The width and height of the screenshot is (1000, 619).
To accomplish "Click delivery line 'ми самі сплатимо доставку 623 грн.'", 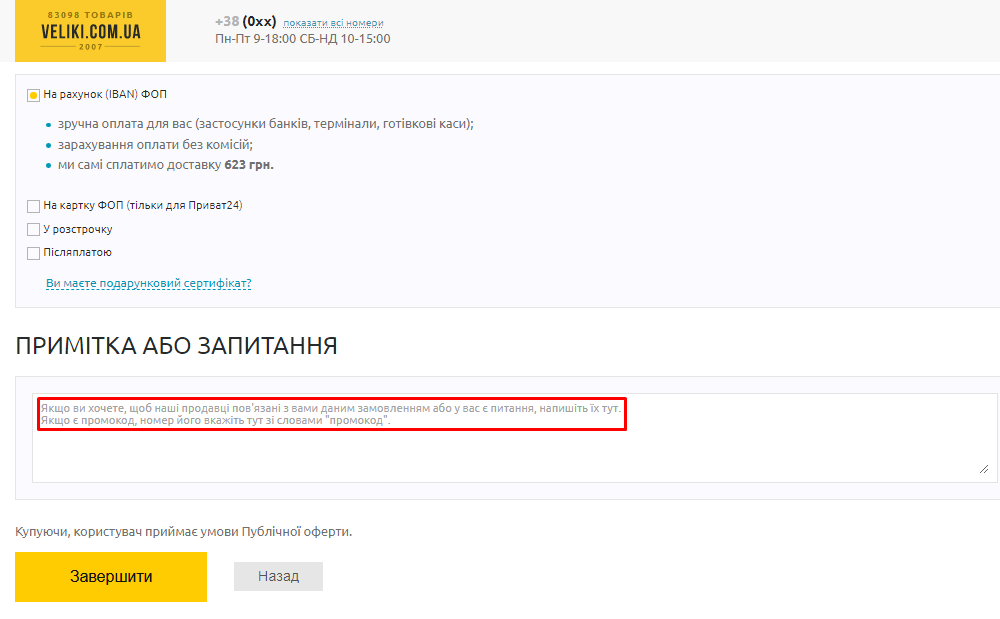I will (x=166, y=165).
